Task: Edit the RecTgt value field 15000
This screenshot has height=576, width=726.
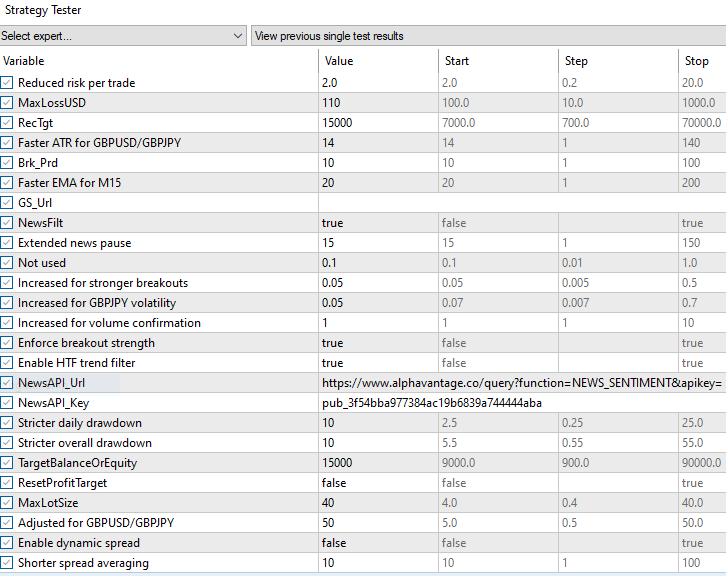Action: coord(376,123)
